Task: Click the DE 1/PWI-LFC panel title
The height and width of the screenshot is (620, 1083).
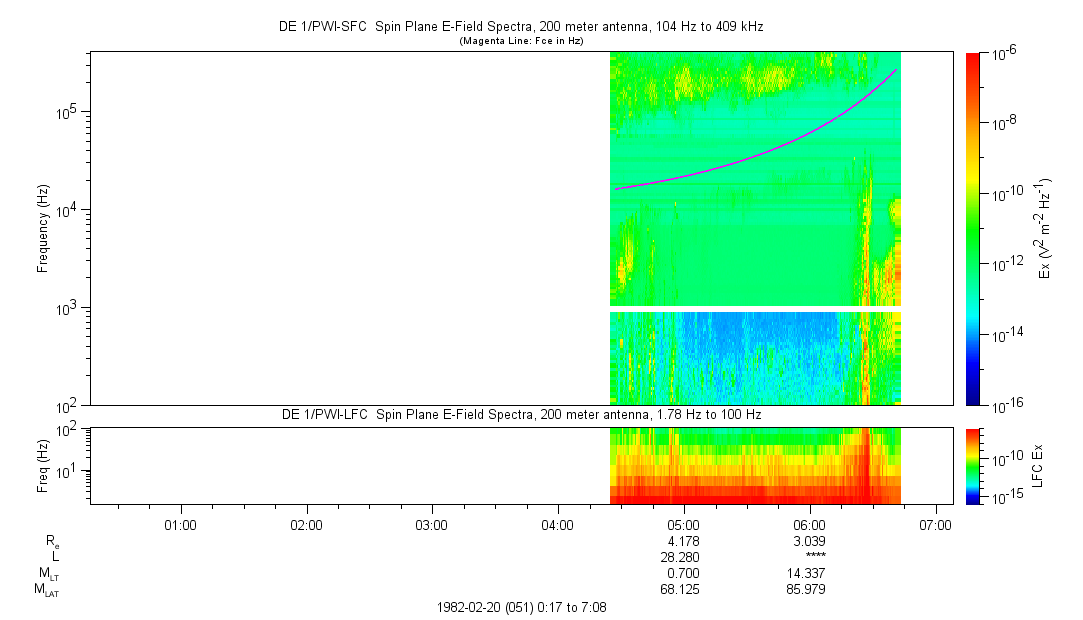Action: click(x=520, y=414)
